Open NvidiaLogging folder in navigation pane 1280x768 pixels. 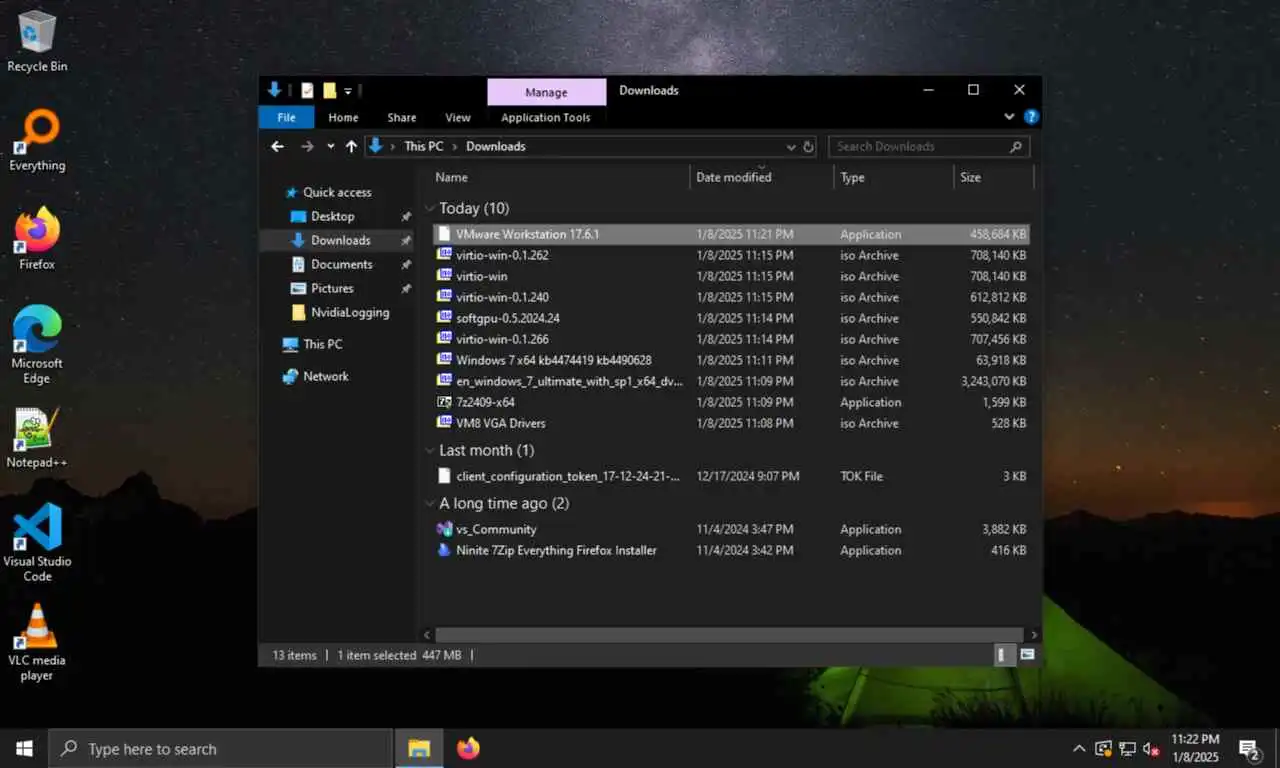click(349, 312)
